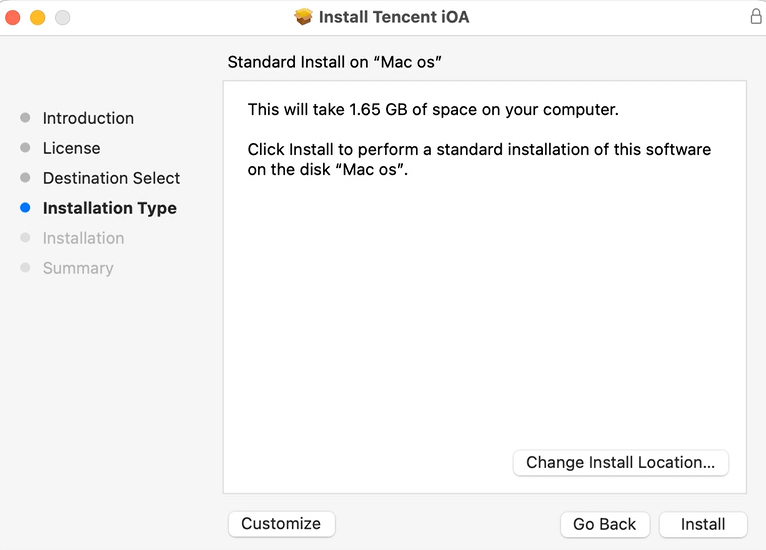Click the bullet next to License step
Image resolution: width=766 pixels, height=550 pixels.
point(25,148)
